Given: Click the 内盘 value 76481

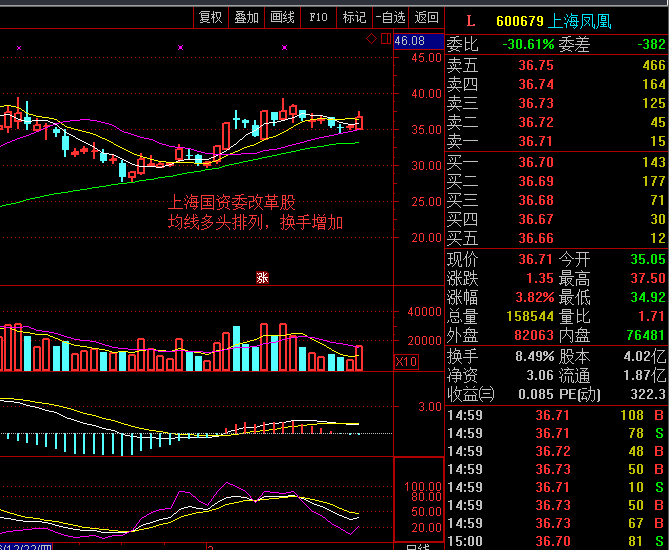Looking at the screenshot, I should point(646,335).
